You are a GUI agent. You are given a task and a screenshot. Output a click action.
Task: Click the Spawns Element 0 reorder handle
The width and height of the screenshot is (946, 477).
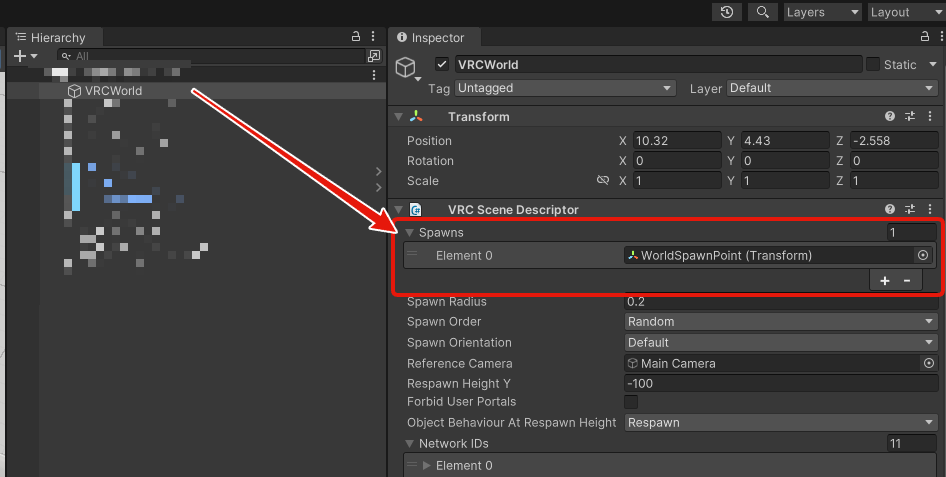point(412,254)
